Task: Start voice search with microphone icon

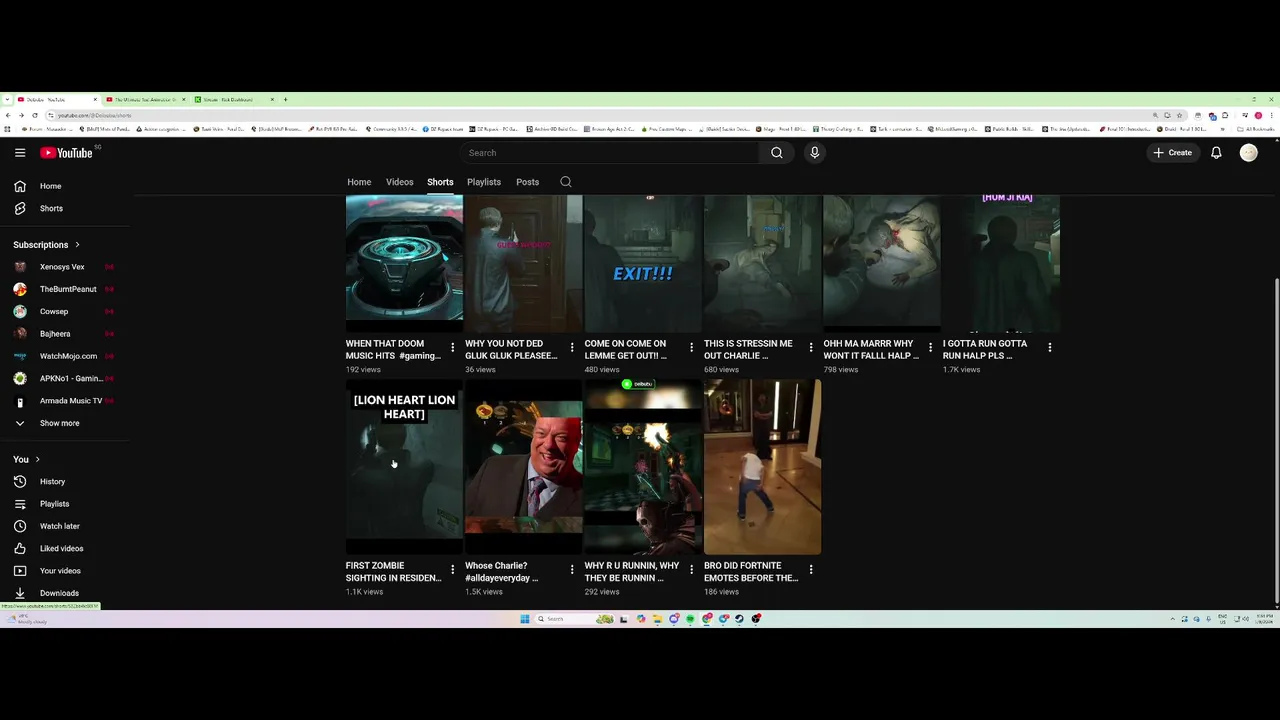Action: 814,153
